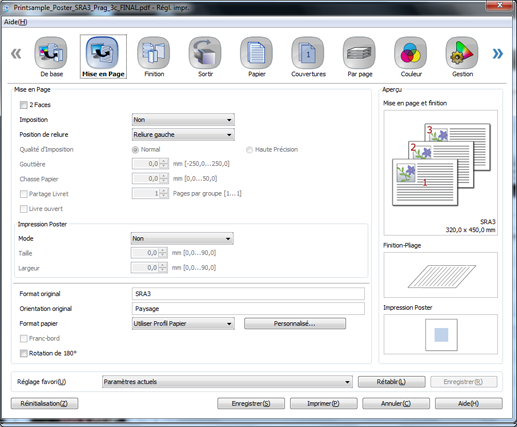Expand the Imposition dropdown
Image resolution: width=517 pixels, height=427 pixels.
pyautogui.click(x=183, y=120)
